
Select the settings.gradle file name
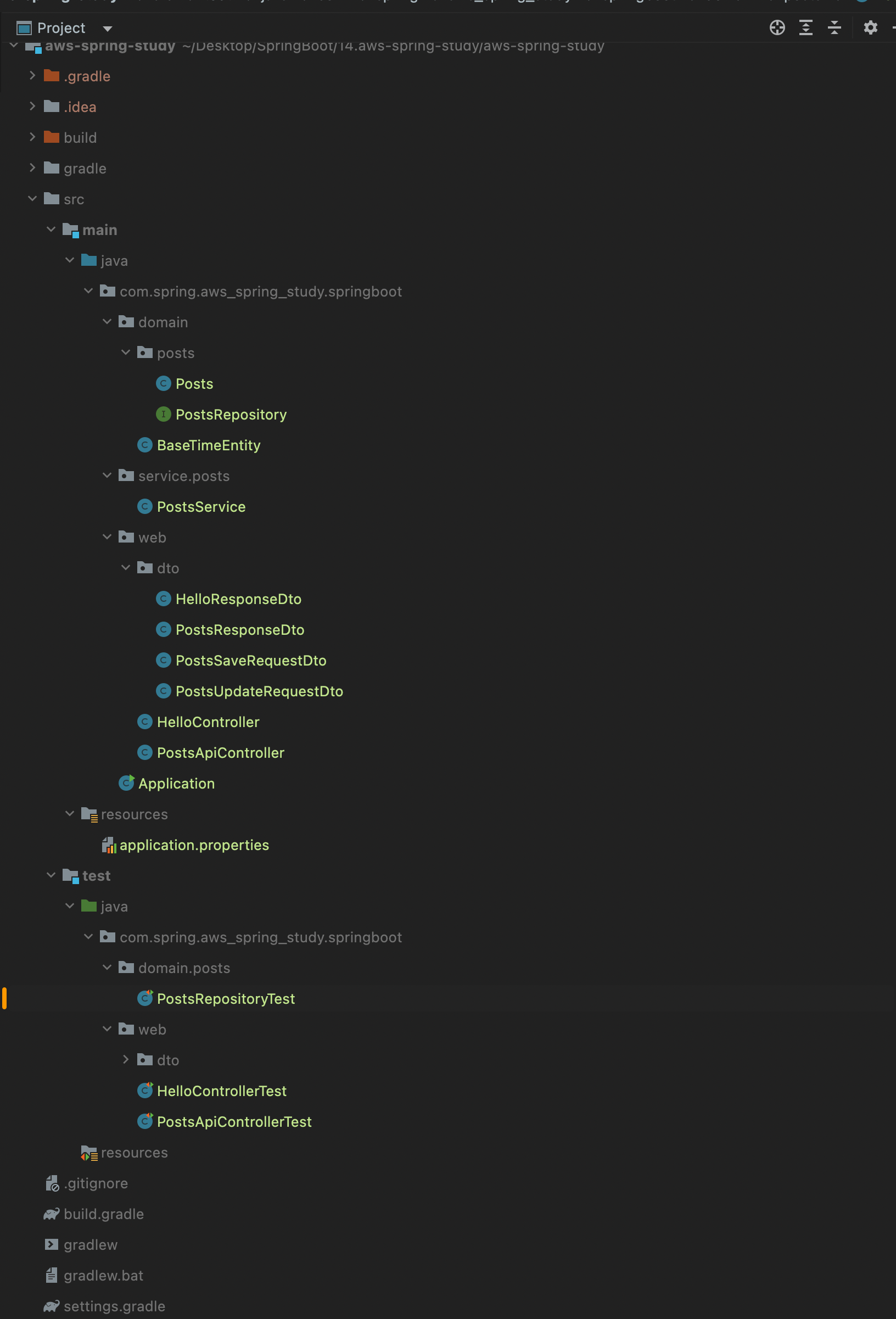tap(114, 1306)
